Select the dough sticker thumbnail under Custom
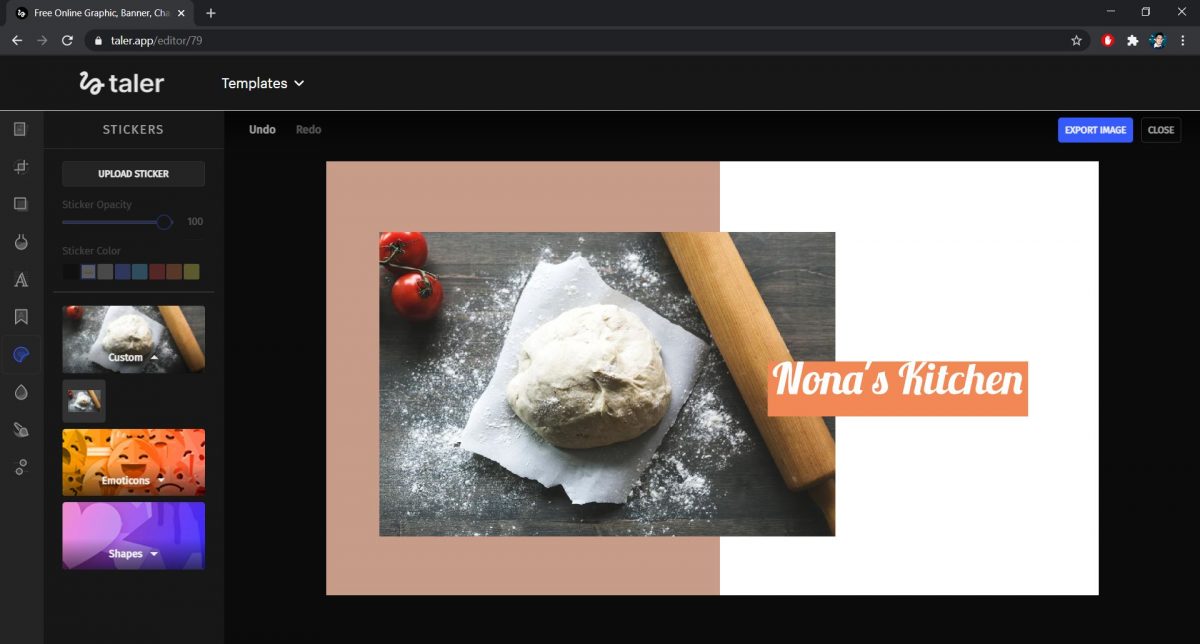This screenshot has width=1200, height=644. coord(83,400)
